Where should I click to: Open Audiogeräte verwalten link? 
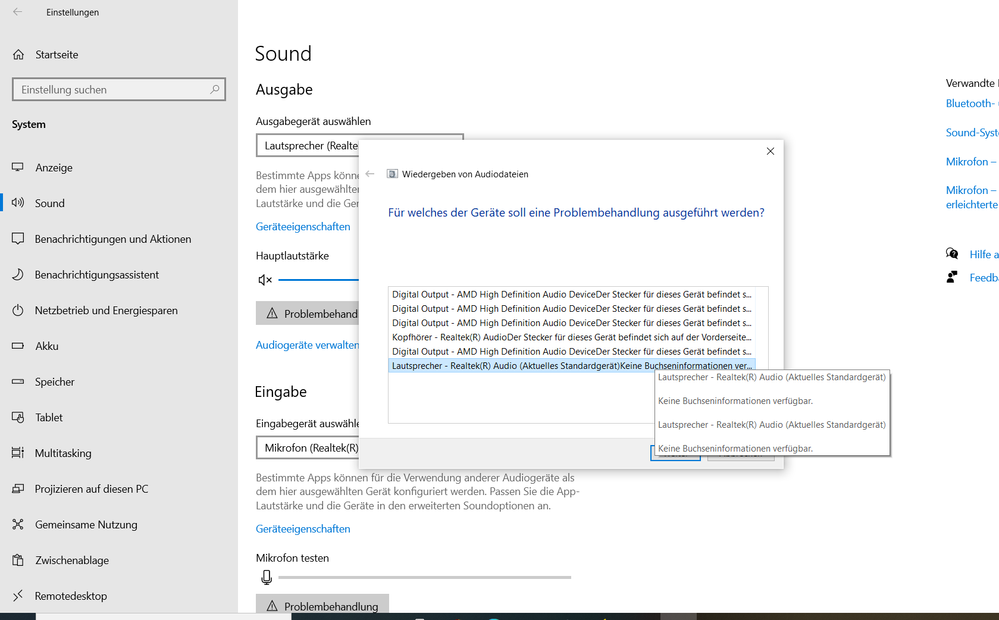click(x=307, y=345)
